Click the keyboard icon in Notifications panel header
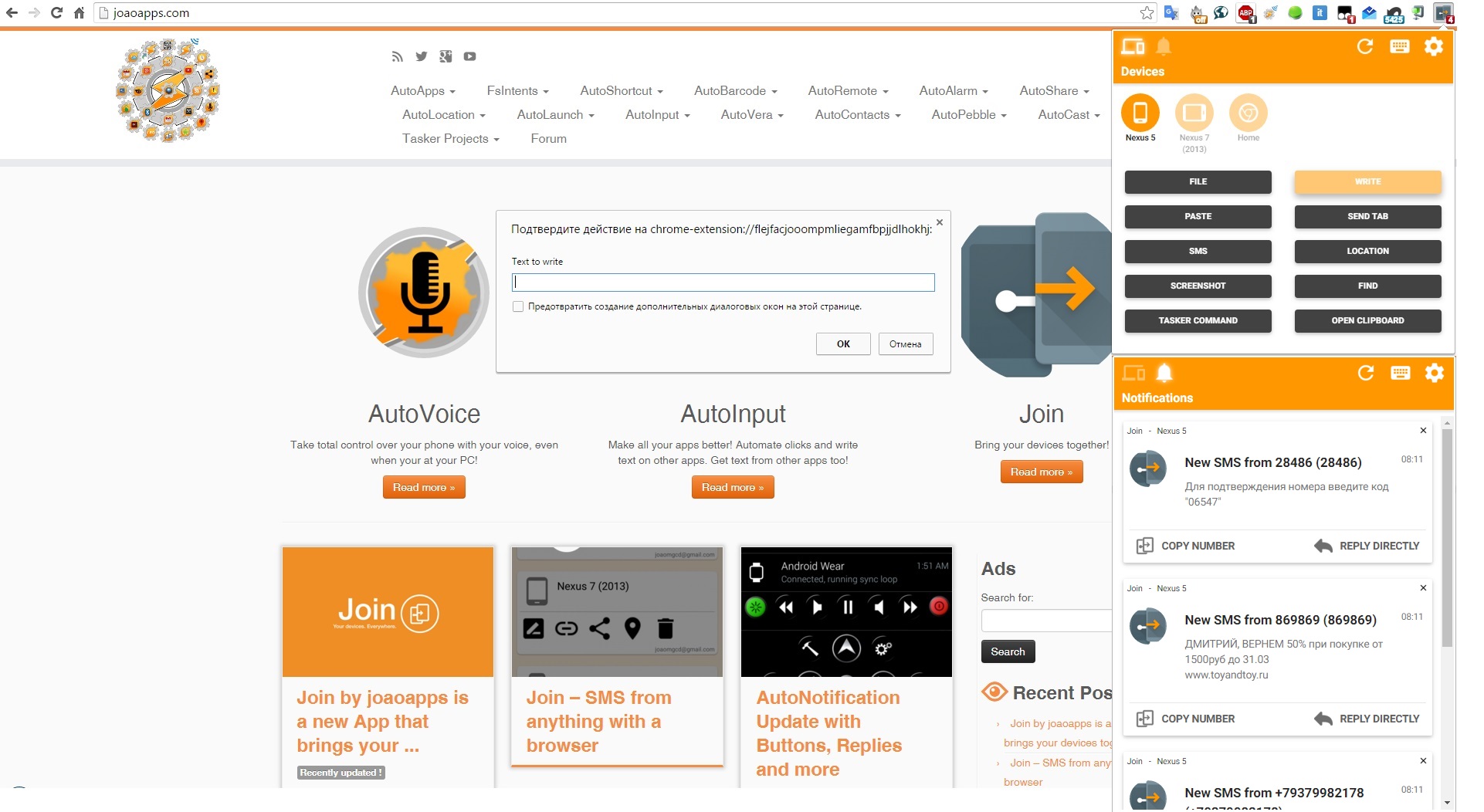 (1400, 373)
